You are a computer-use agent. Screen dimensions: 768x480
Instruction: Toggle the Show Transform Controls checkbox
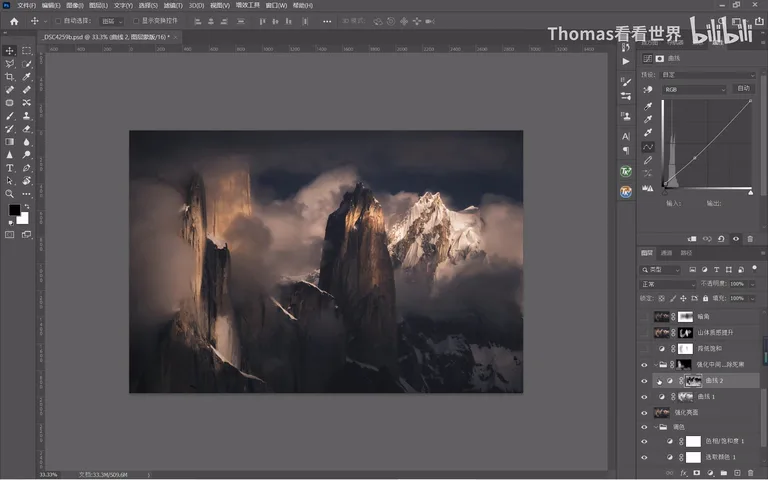[136, 21]
